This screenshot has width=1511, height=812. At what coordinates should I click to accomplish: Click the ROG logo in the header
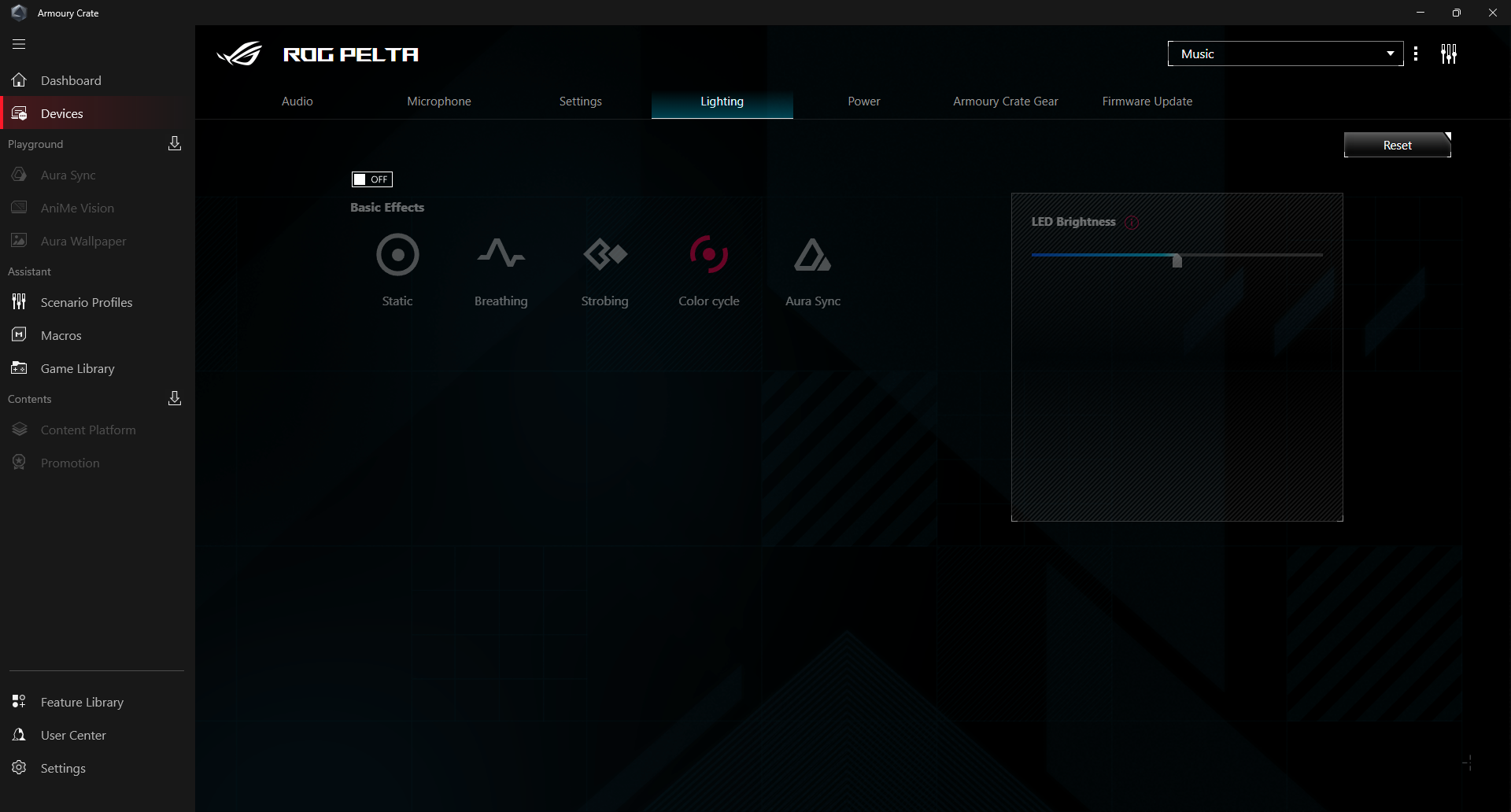click(239, 54)
